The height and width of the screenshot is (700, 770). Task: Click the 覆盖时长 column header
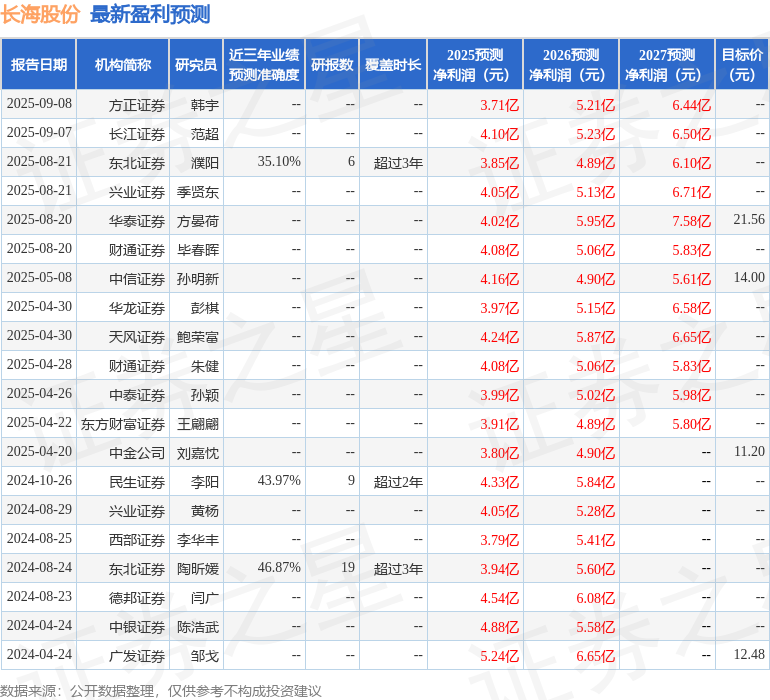coord(393,64)
